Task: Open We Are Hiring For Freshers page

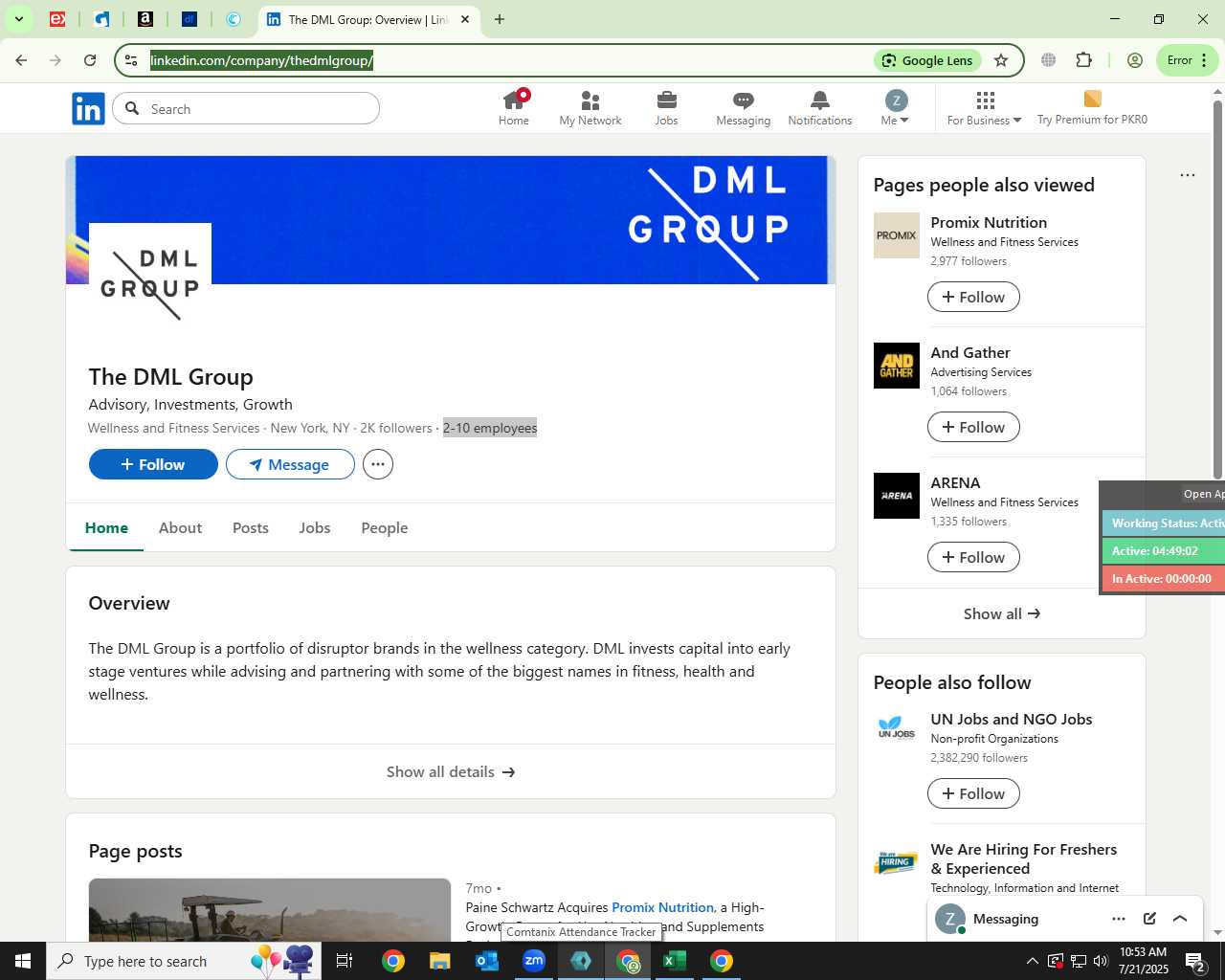Action: (1024, 858)
